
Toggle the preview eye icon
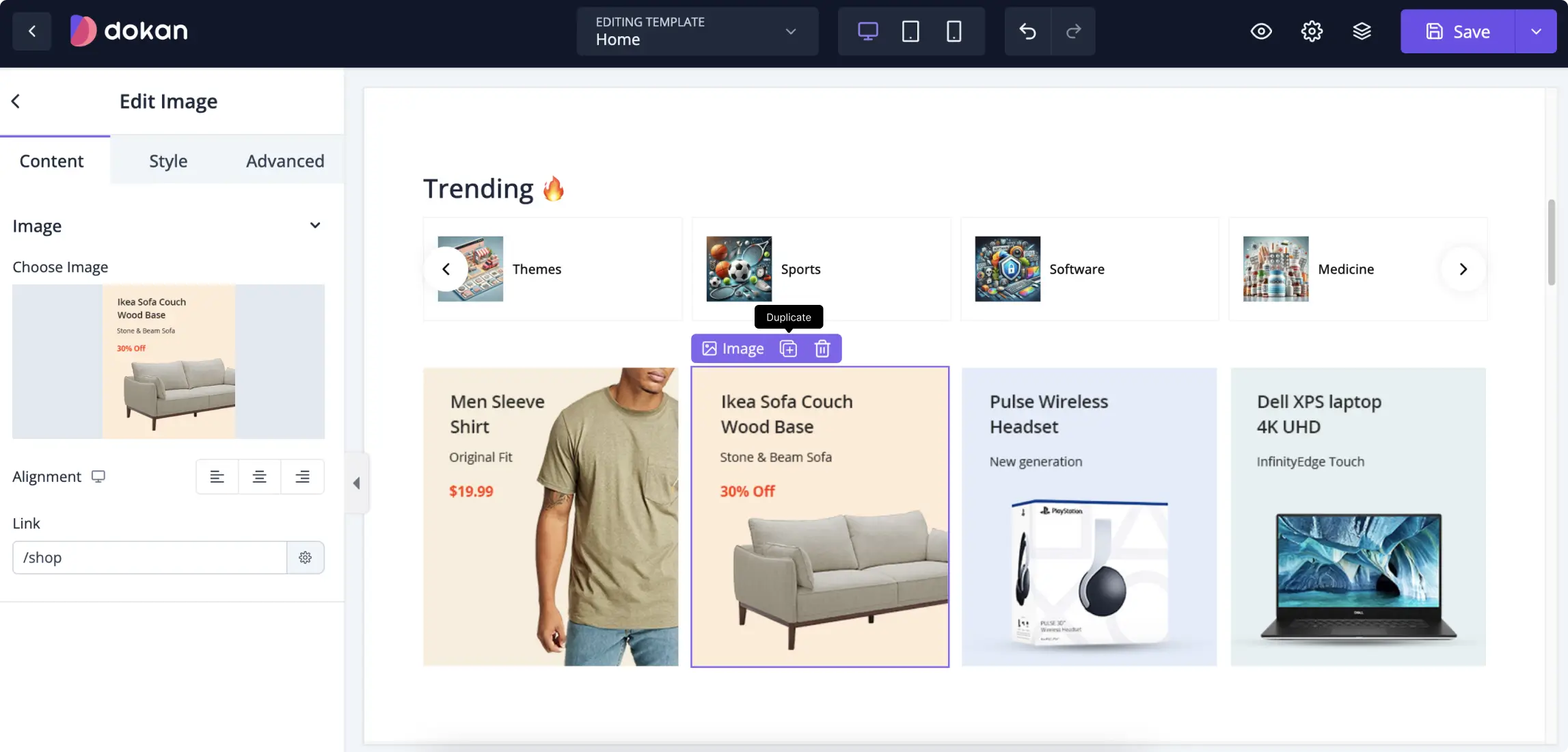tap(1262, 31)
